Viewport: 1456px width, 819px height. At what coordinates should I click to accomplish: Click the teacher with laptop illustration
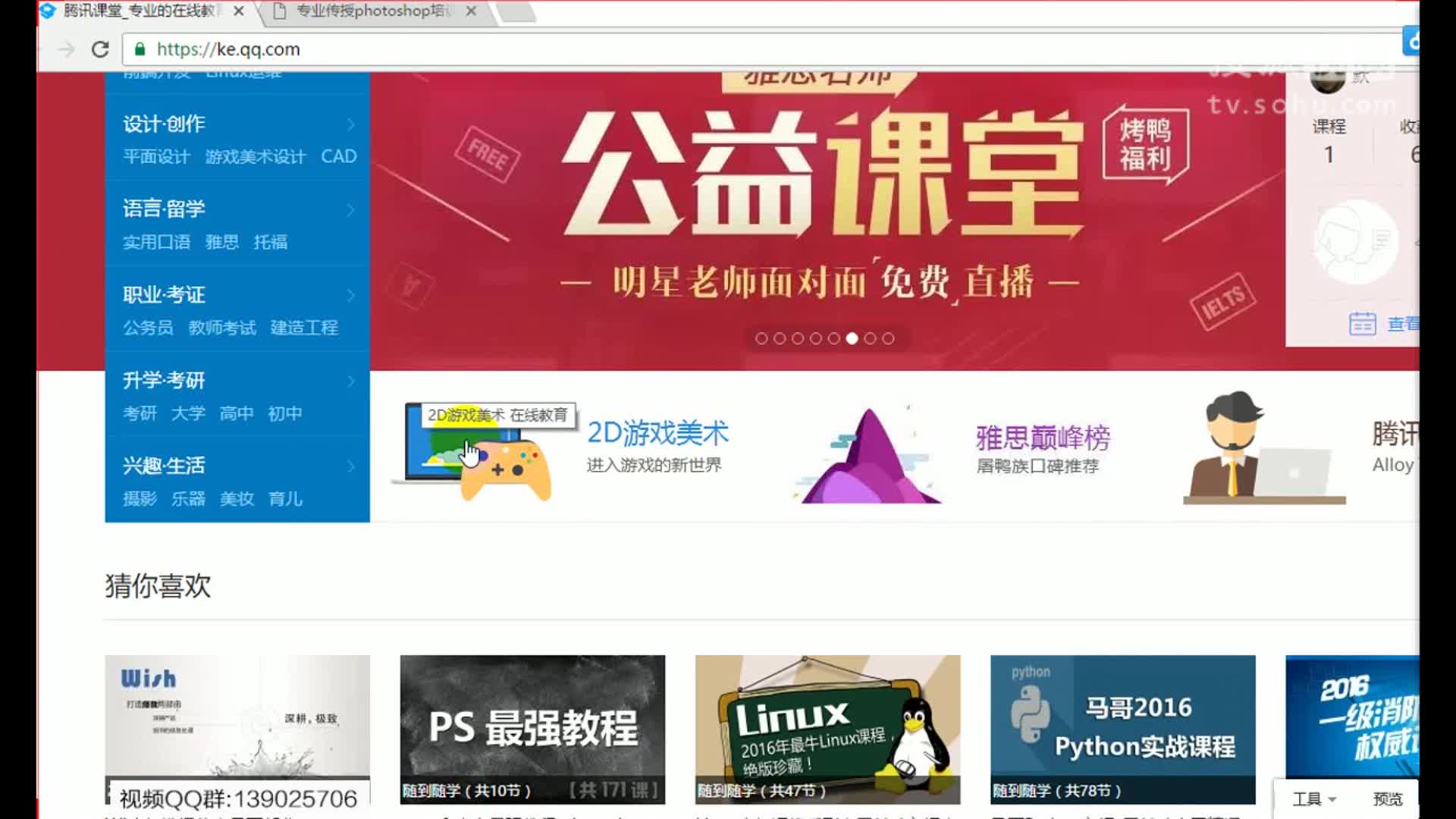coord(1264,447)
